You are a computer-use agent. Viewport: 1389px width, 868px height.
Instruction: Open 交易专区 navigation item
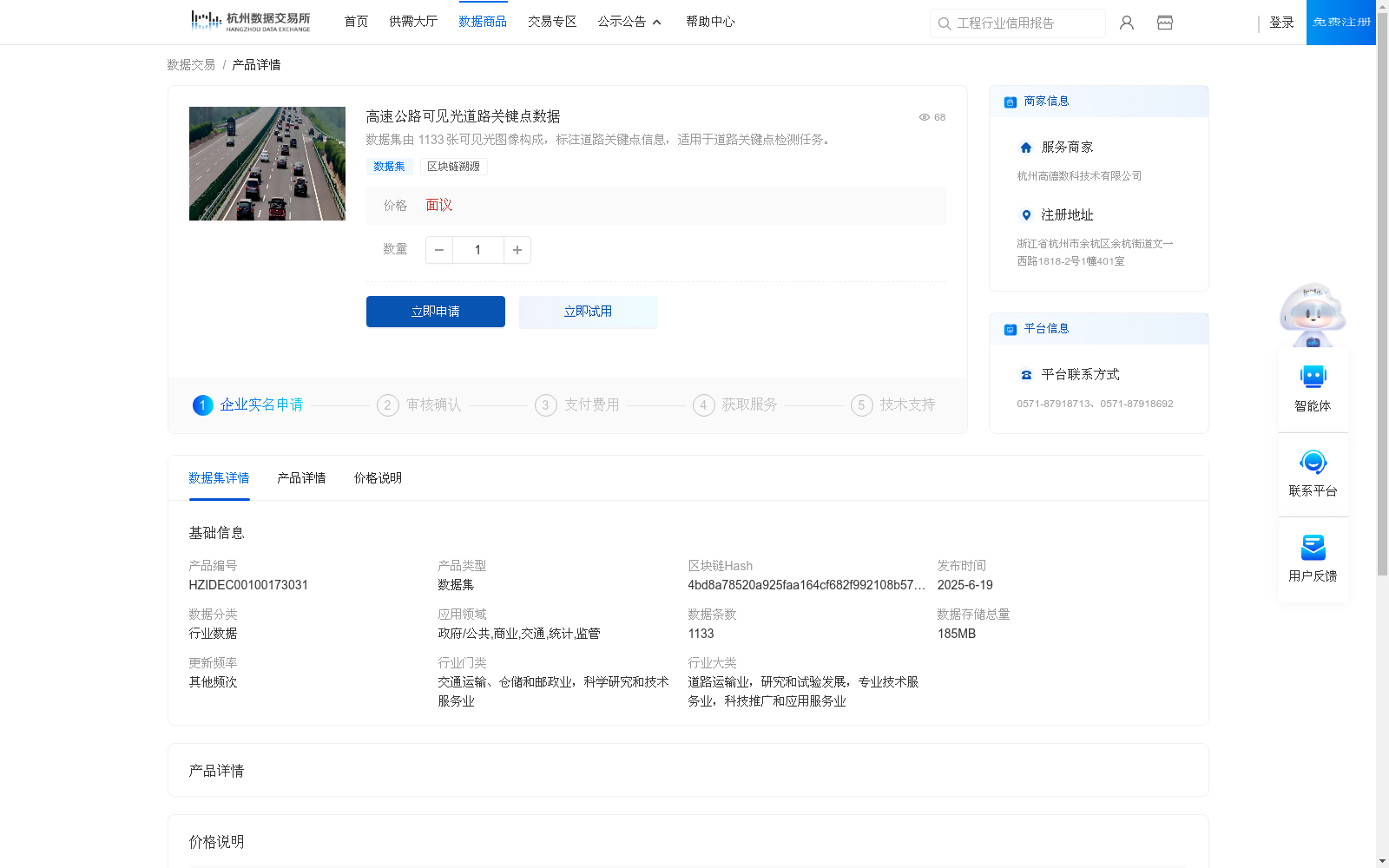(x=552, y=22)
